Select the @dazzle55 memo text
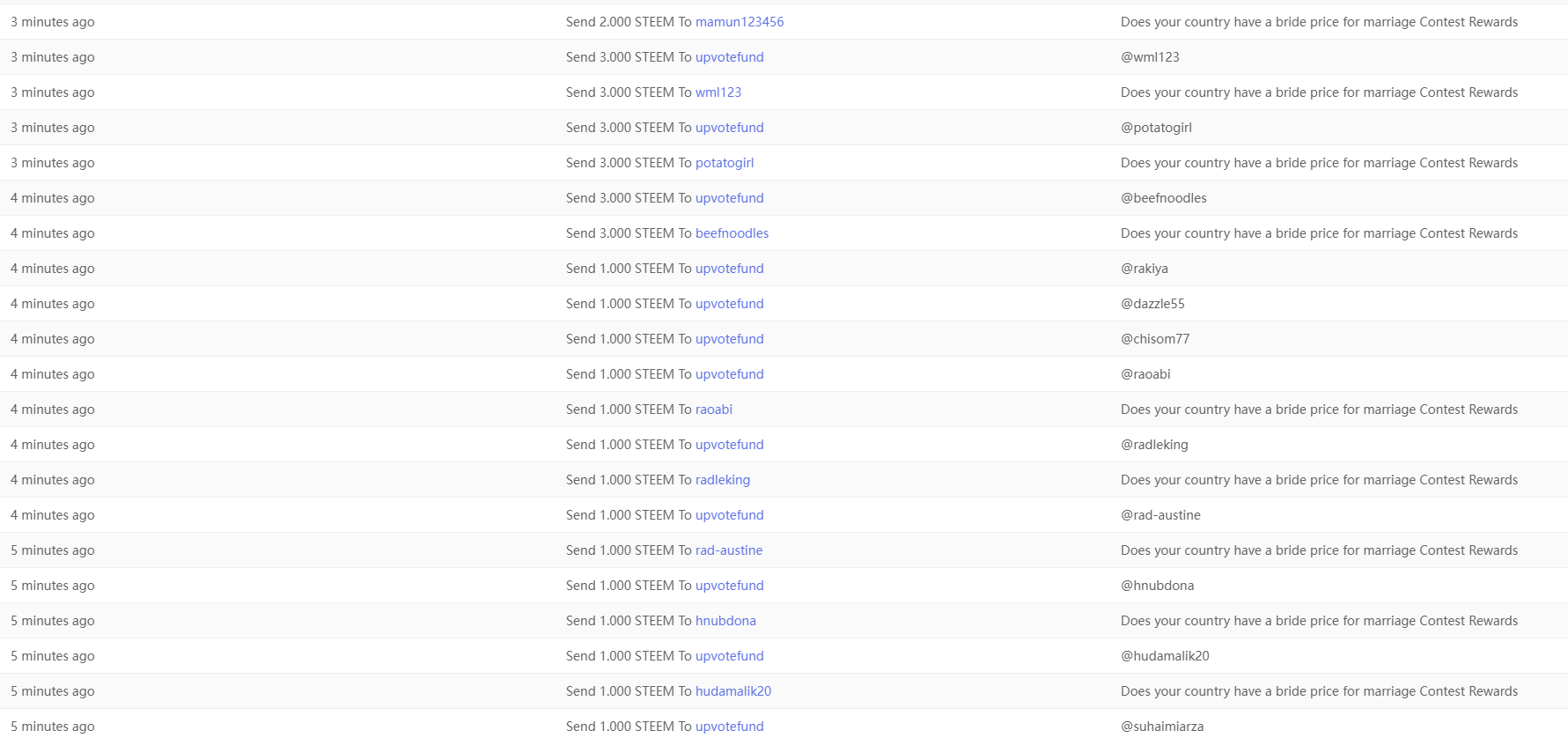 (1152, 304)
